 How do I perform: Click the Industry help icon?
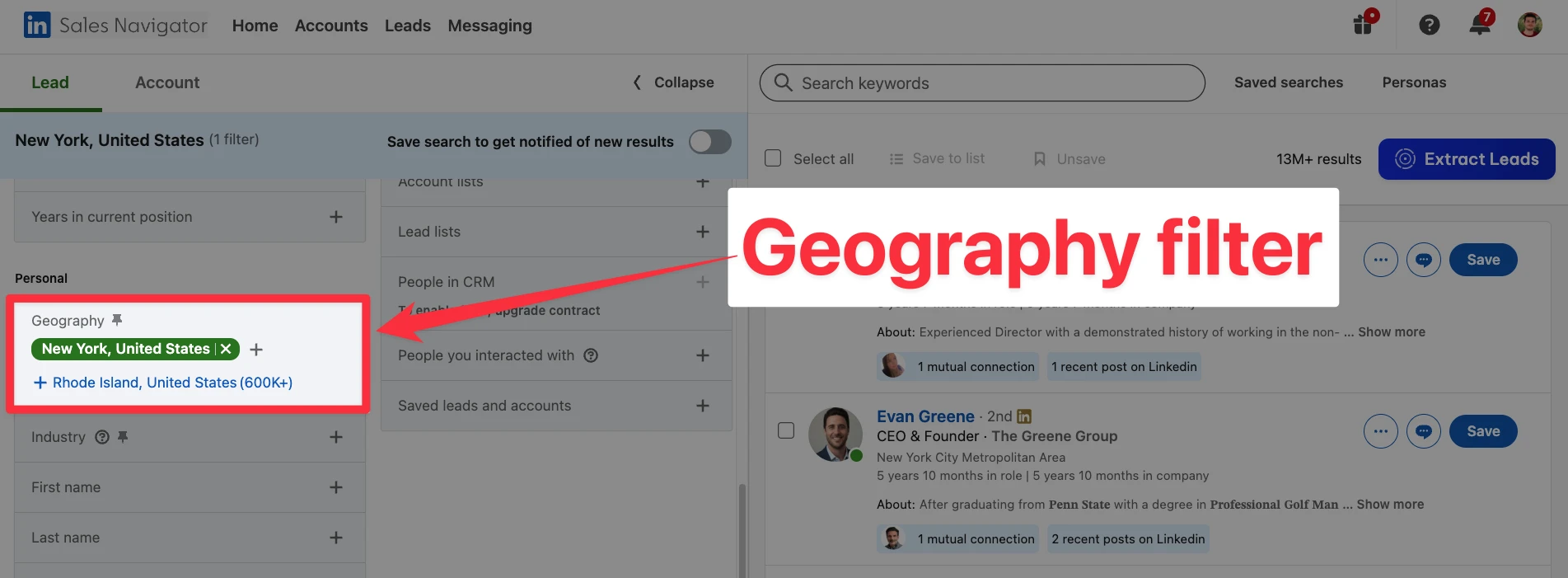tap(102, 437)
